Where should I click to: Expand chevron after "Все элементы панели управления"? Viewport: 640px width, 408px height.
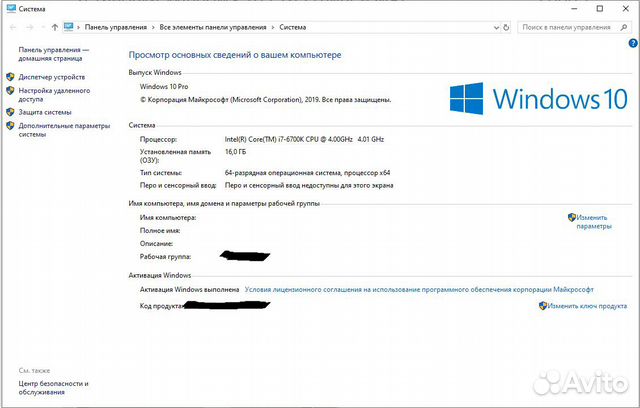(x=273, y=27)
